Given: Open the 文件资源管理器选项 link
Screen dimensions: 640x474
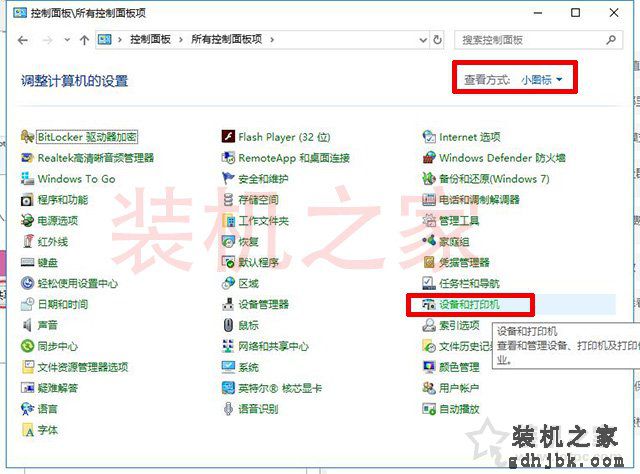Looking at the screenshot, I should [x=82, y=367].
